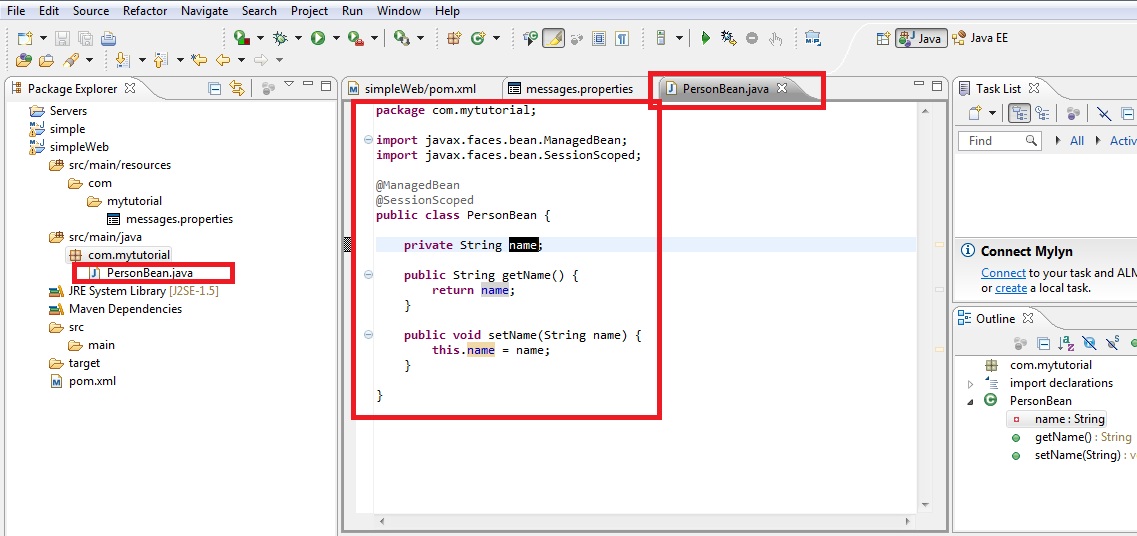Click the Search flashlight icon
1137x536 pixels.
tap(70, 59)
